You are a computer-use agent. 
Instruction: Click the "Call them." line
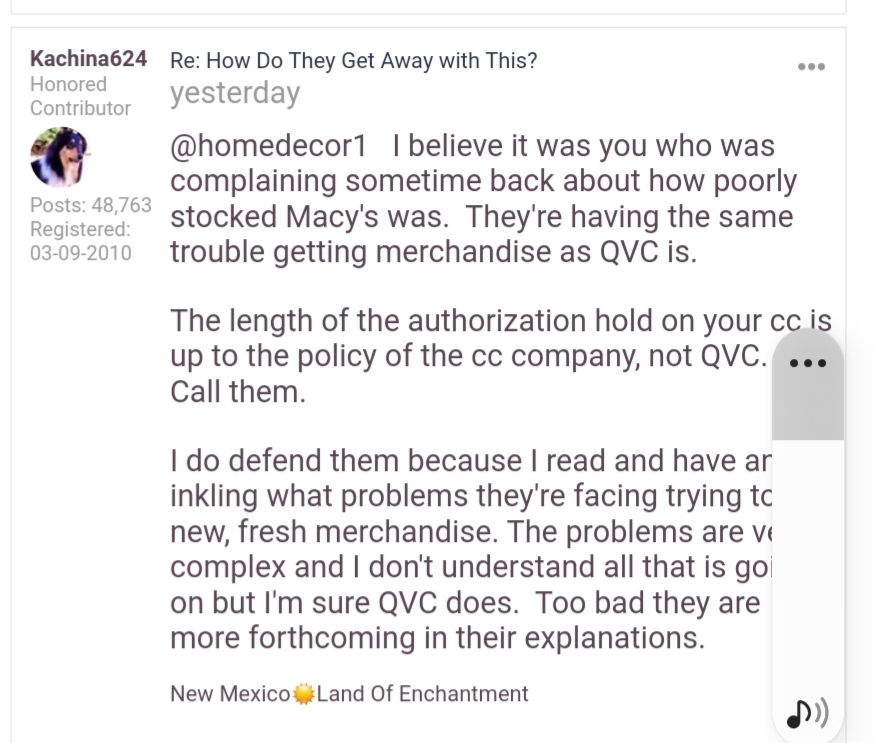tap(237, 391)
